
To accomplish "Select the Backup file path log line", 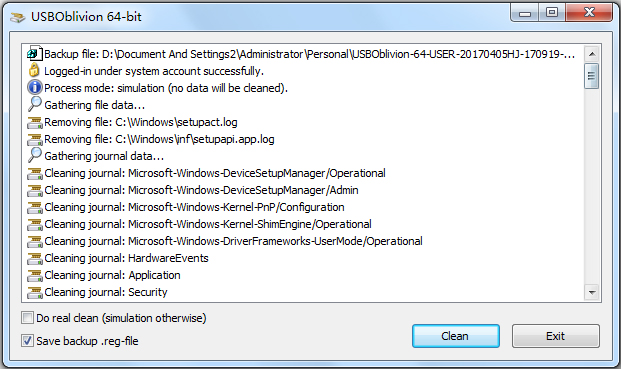I will click(x=309, y=54).
